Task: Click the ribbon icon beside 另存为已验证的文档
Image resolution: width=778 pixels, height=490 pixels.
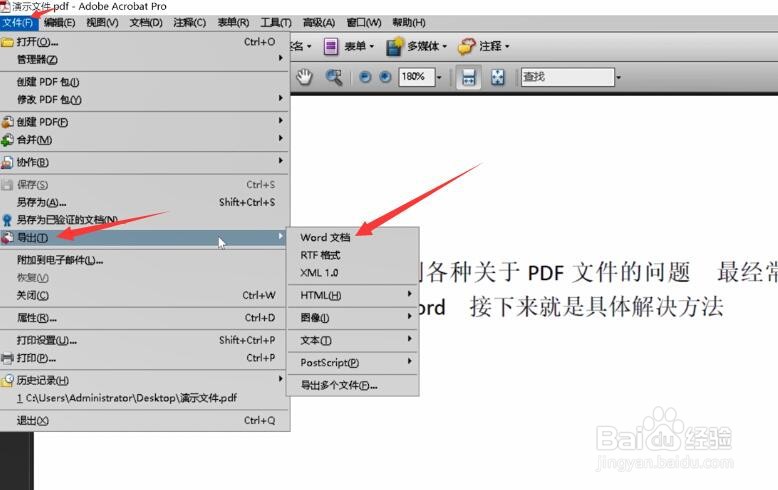Action: coord(7,220)
